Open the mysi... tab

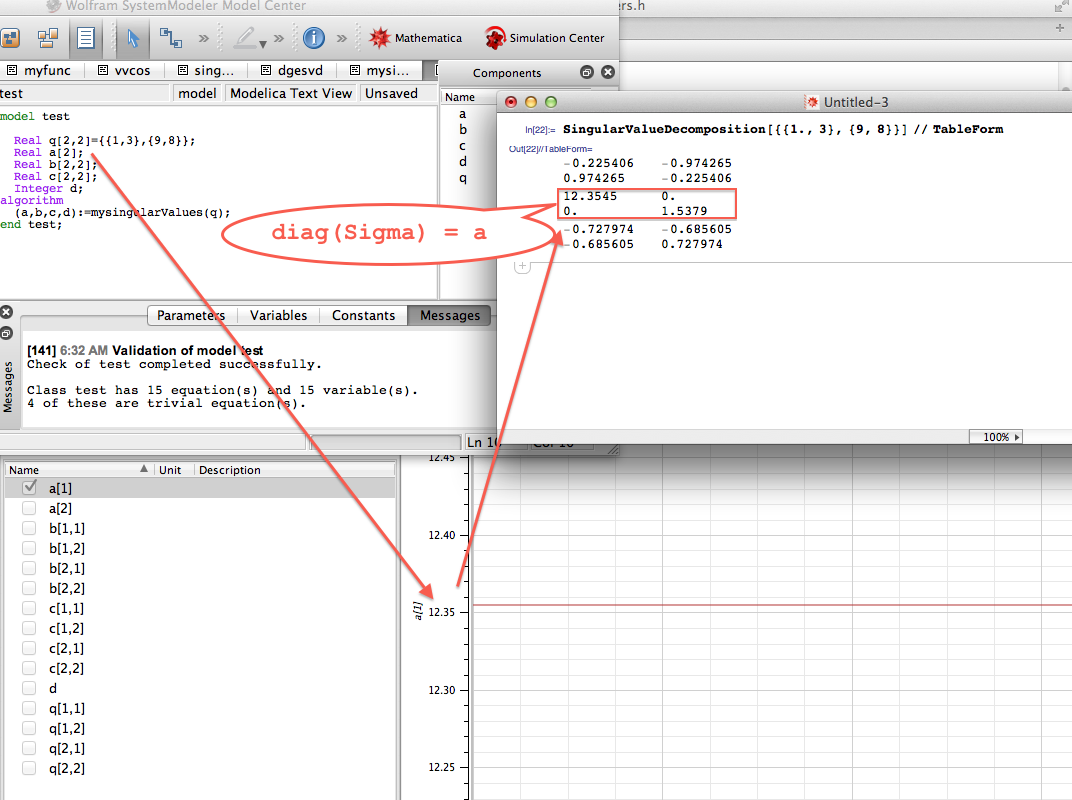point(379,70)
